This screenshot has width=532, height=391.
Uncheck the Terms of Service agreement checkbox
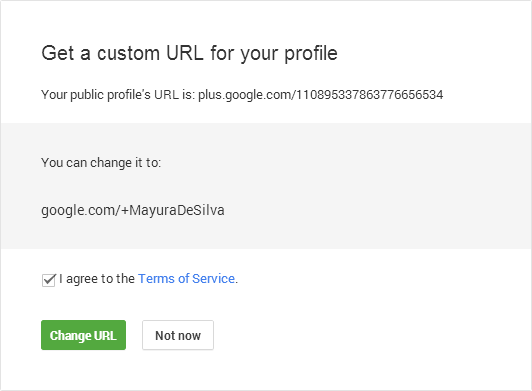(49, 280)
